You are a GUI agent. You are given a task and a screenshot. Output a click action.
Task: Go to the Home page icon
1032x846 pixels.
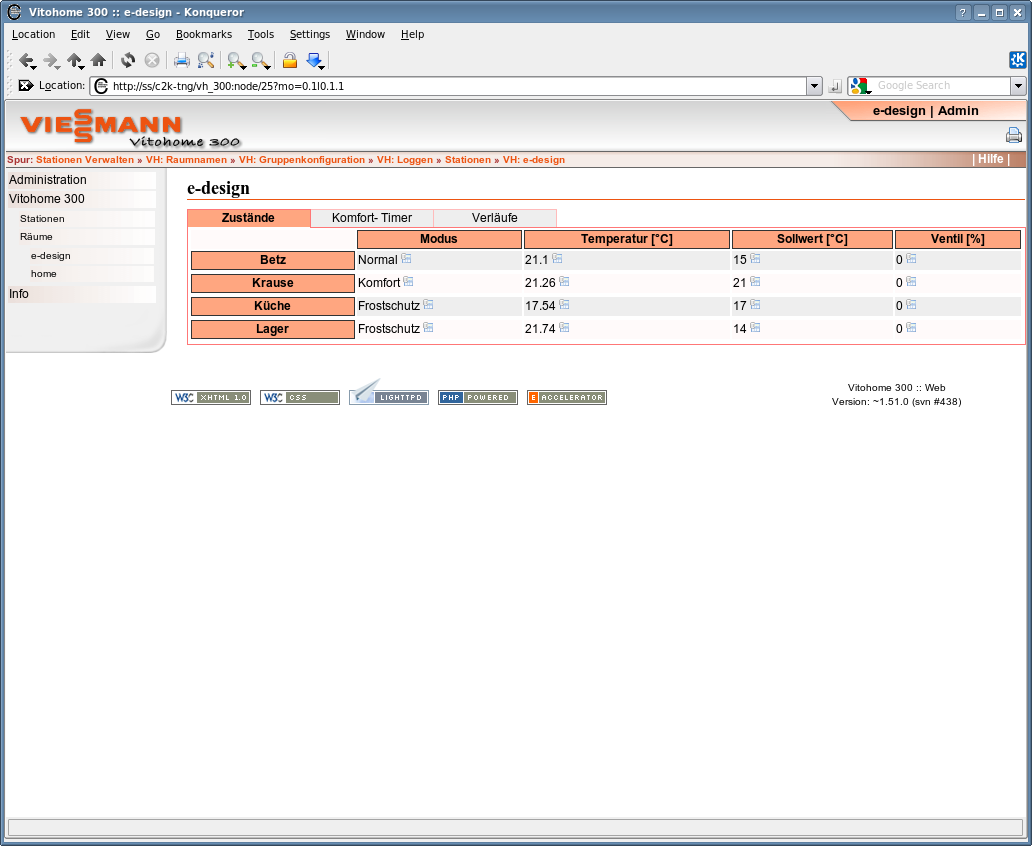[98, 61]
